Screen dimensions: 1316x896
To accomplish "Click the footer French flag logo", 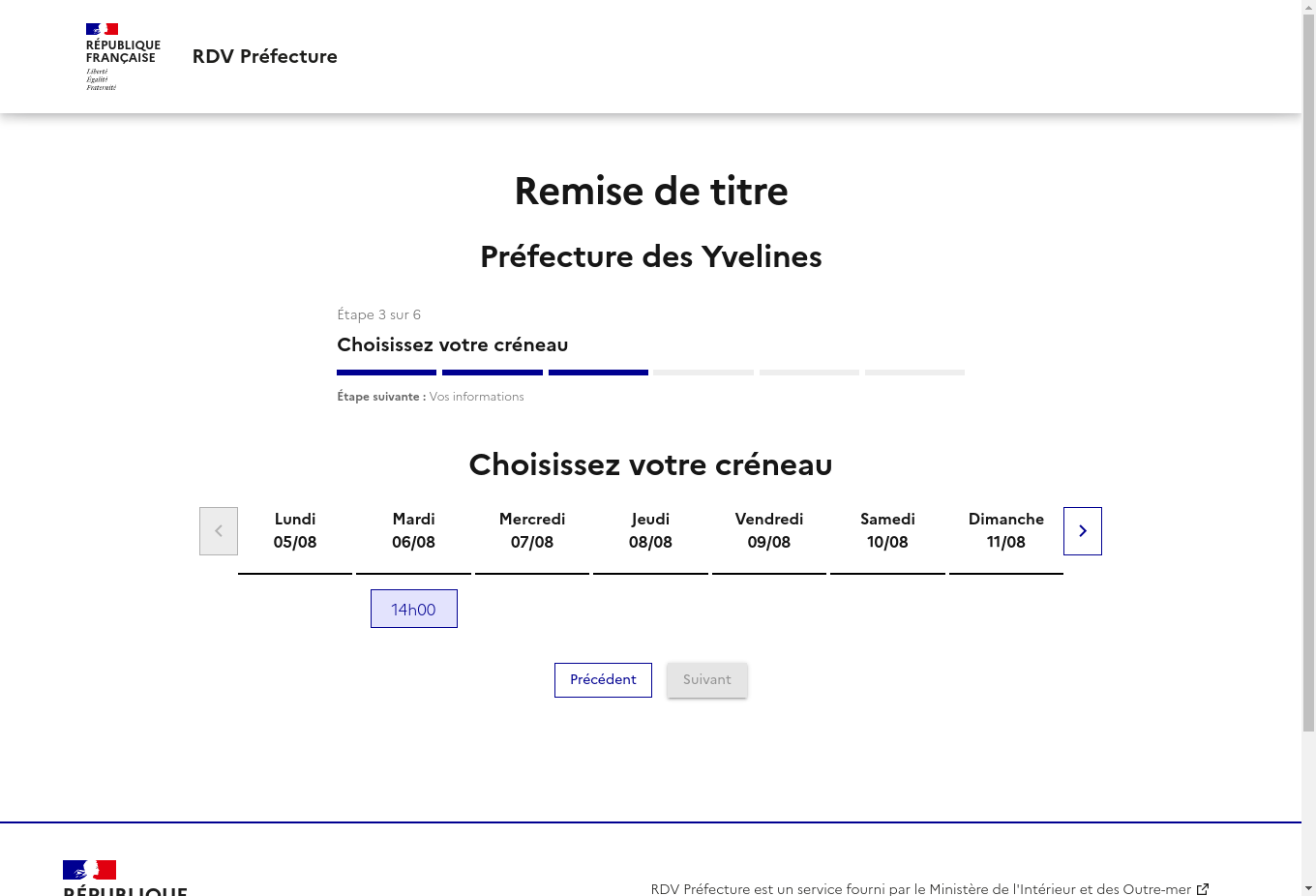I will pos(89,870).
